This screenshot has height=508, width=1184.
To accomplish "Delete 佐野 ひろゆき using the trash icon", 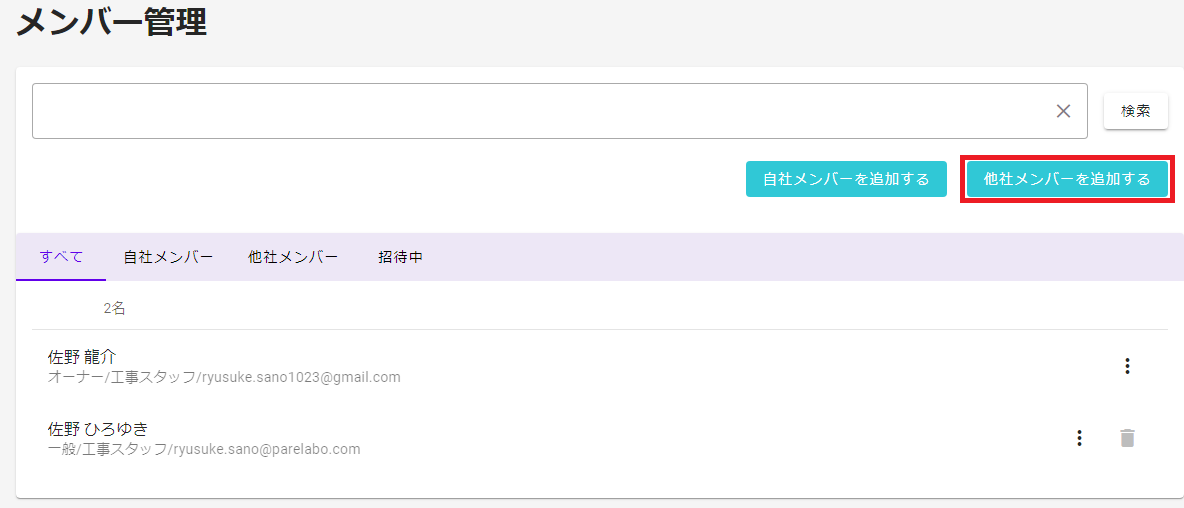I will coord(1127,438).
